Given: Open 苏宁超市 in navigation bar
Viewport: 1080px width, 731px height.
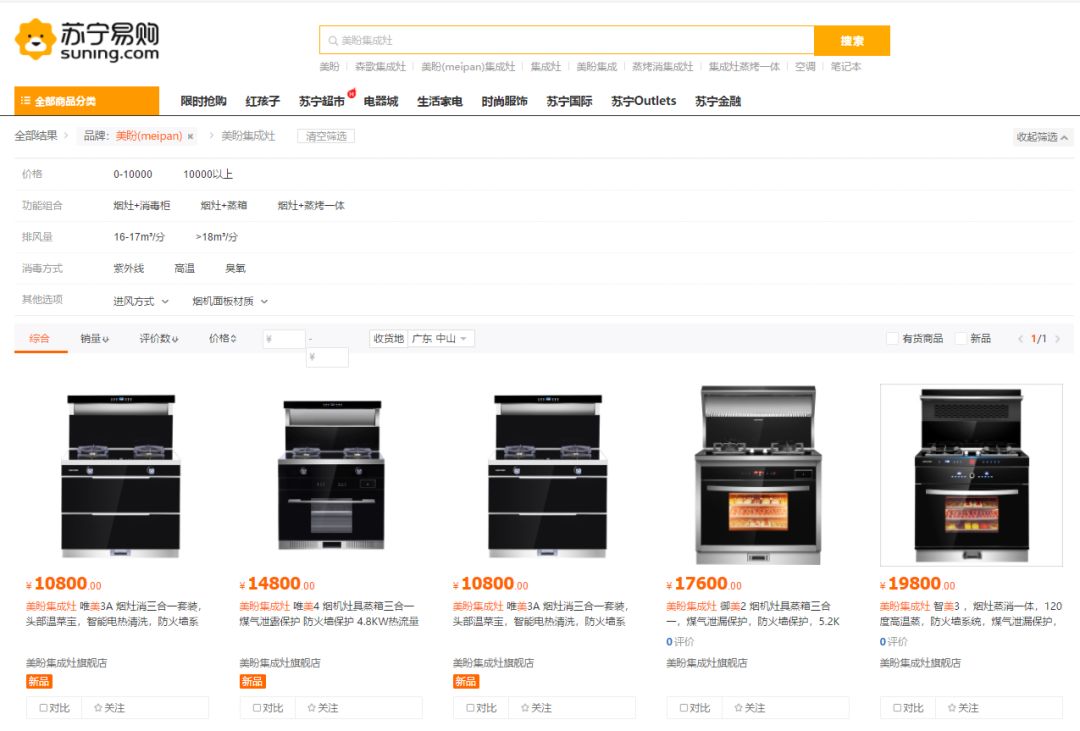Looking at the screenshot, I should (x=322, y=101).
